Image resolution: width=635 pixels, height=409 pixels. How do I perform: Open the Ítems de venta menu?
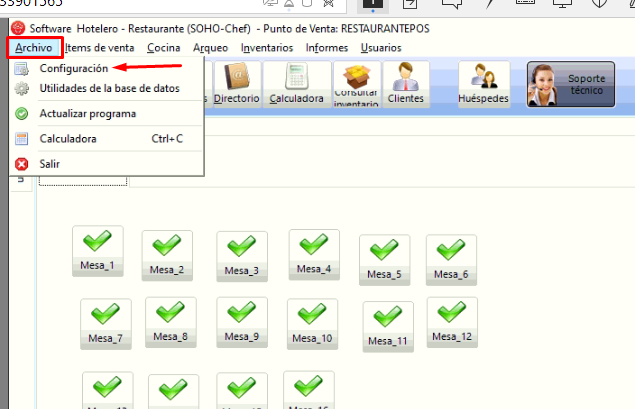pyautogui.click(x=100, y=47)
